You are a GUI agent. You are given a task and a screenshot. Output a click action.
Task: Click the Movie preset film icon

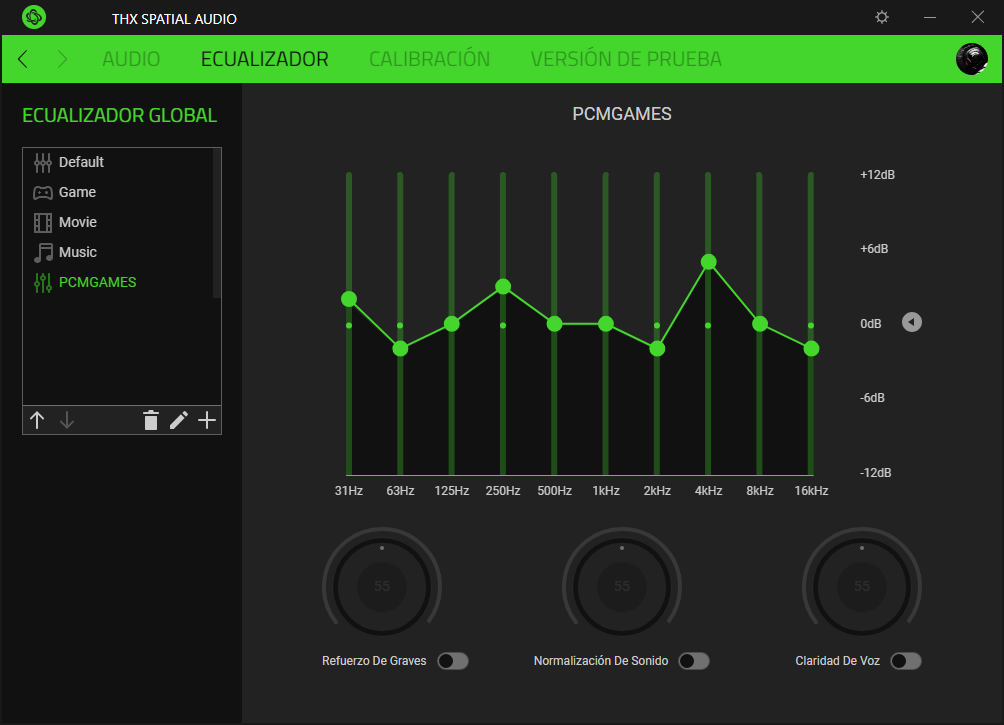tap(43, 223)
